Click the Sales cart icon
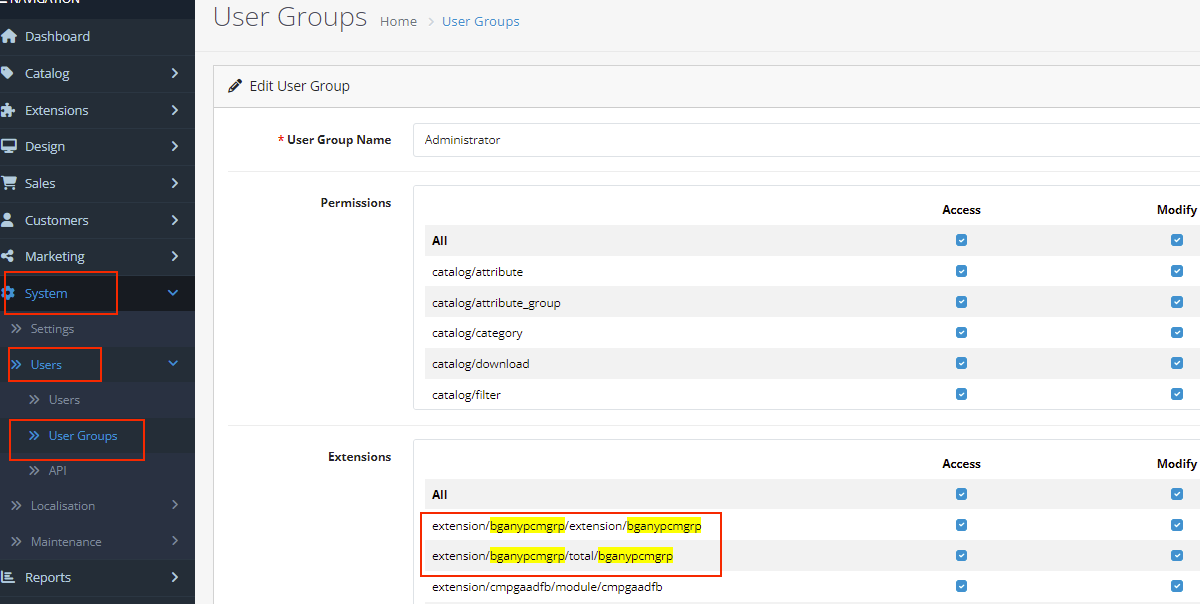 click(x=9, y=183)
